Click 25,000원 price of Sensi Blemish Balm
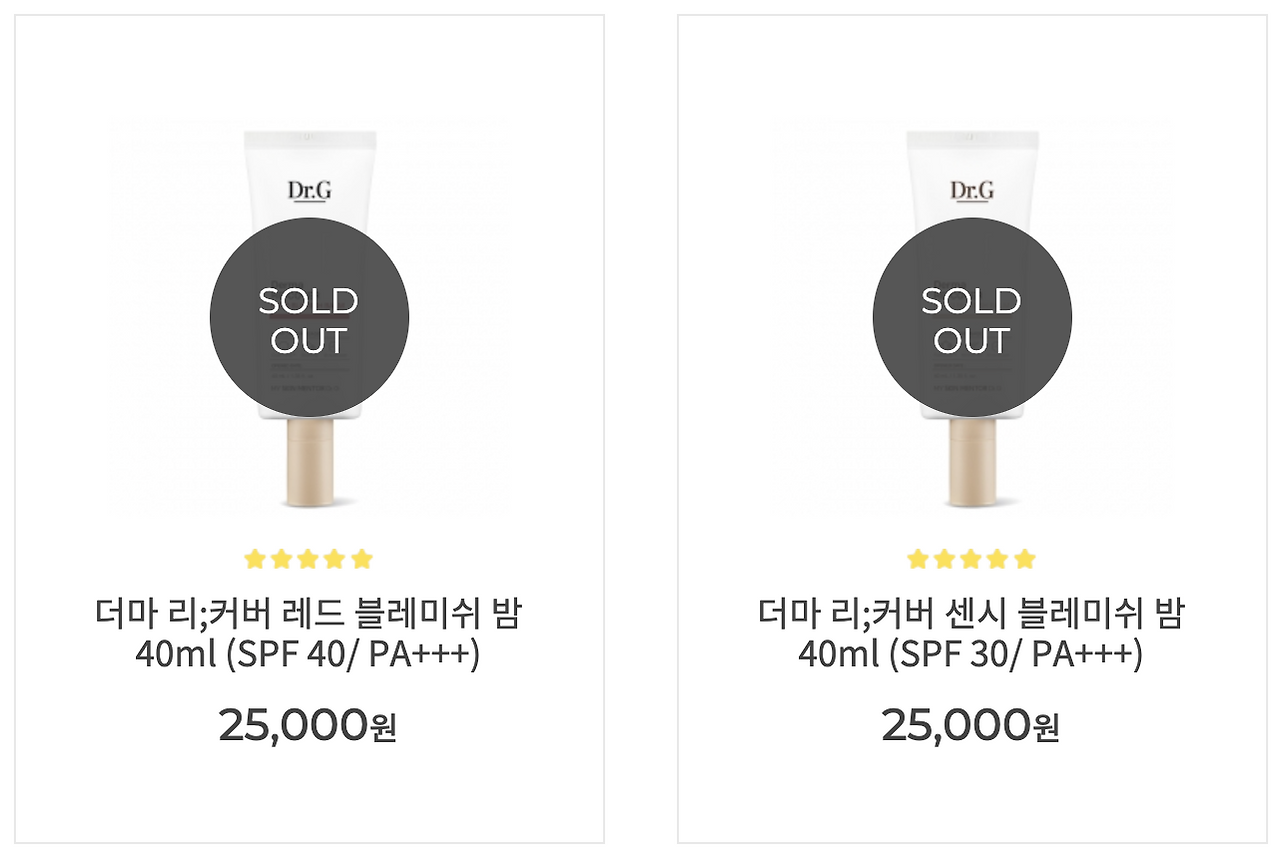This screenshot has height=854, width=1280. tap(971, 726)
